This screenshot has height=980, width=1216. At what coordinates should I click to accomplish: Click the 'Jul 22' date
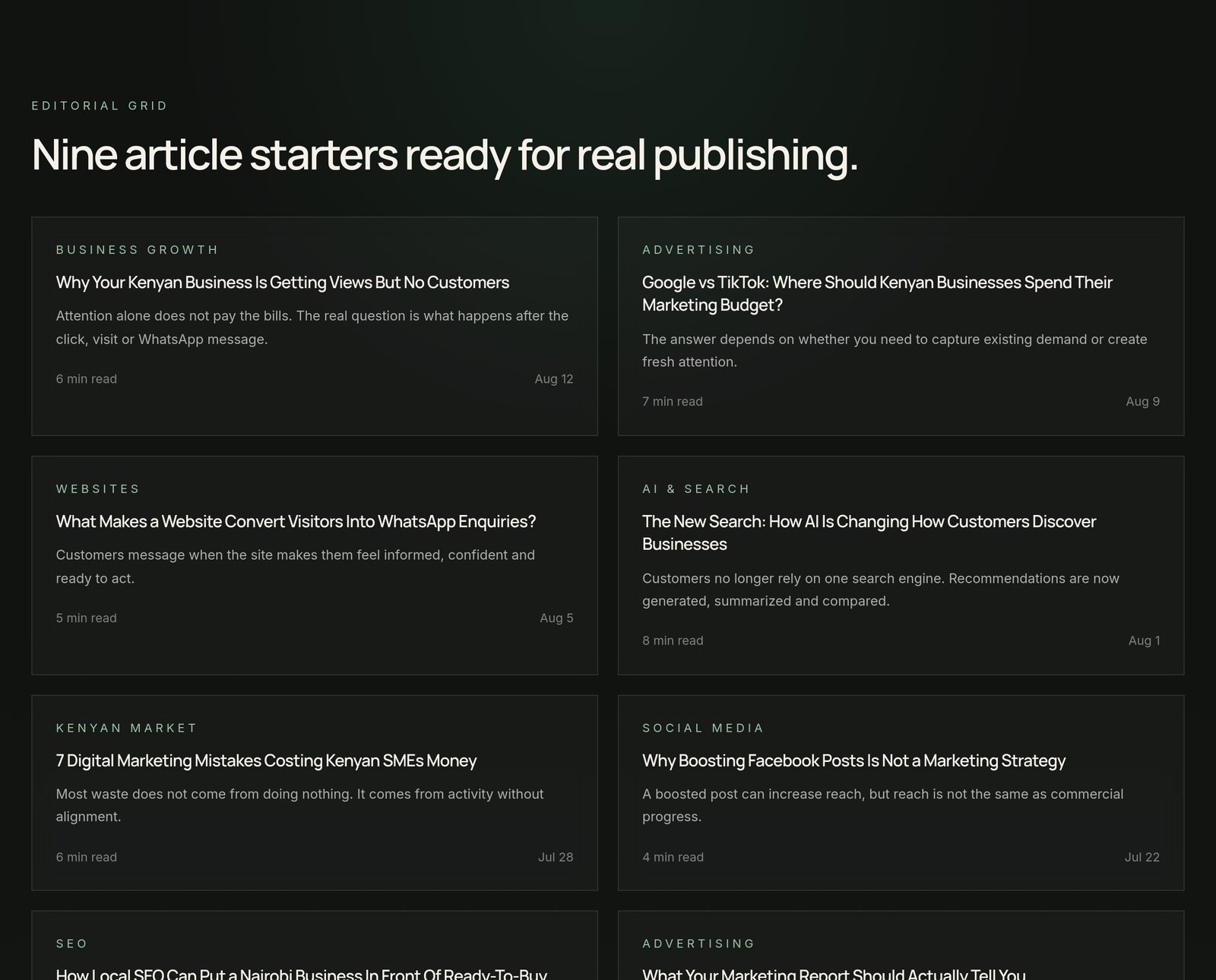1142,857
